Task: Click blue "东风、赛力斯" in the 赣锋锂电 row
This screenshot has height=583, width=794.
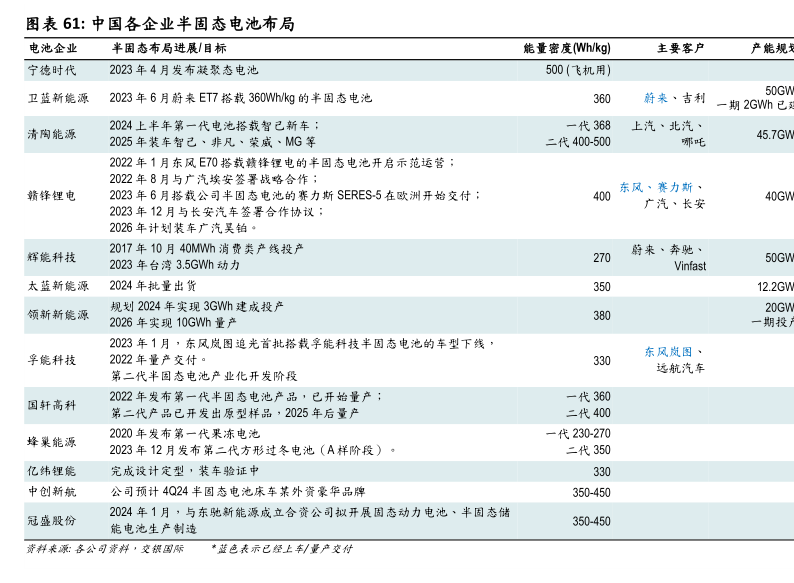Action: 661,187
